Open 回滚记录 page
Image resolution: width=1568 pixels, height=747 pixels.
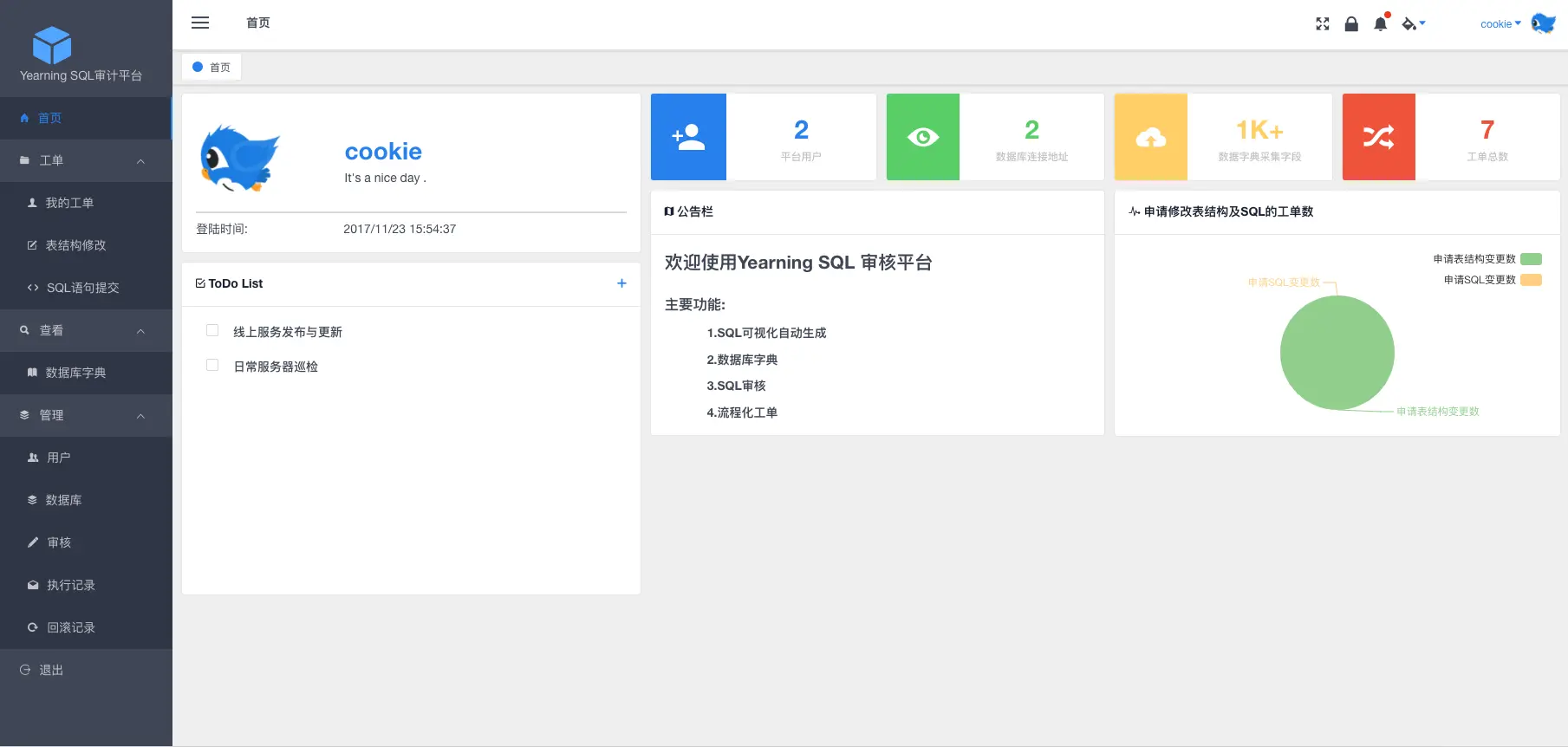point(86,627)
